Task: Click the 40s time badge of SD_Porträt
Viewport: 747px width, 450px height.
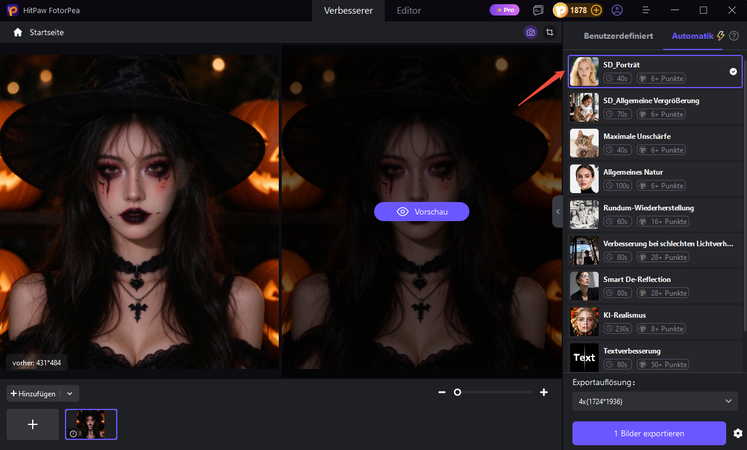Action: [618, 79]
